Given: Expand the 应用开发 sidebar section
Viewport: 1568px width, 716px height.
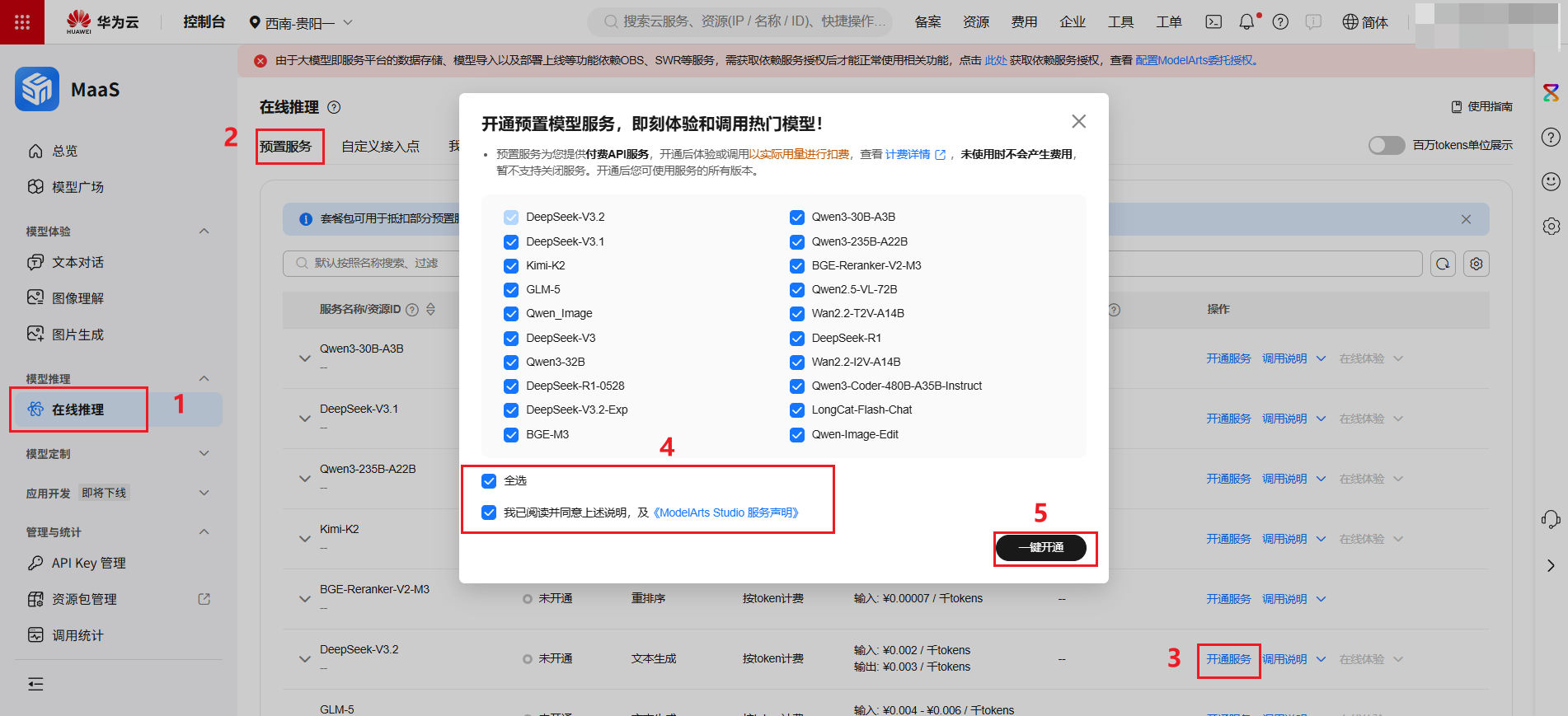Looking at the screenshot, I should (204, 493).
